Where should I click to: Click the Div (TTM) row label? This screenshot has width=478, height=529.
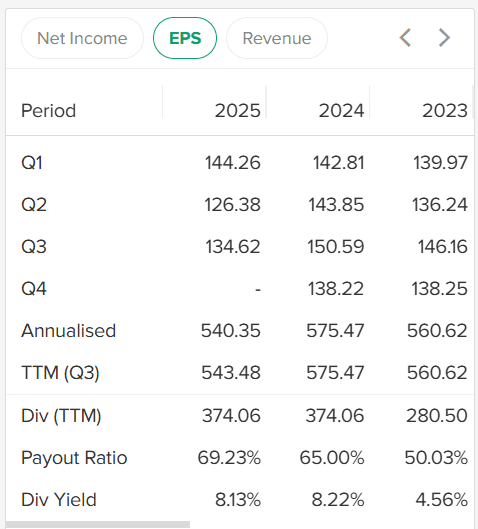[61, 415]
